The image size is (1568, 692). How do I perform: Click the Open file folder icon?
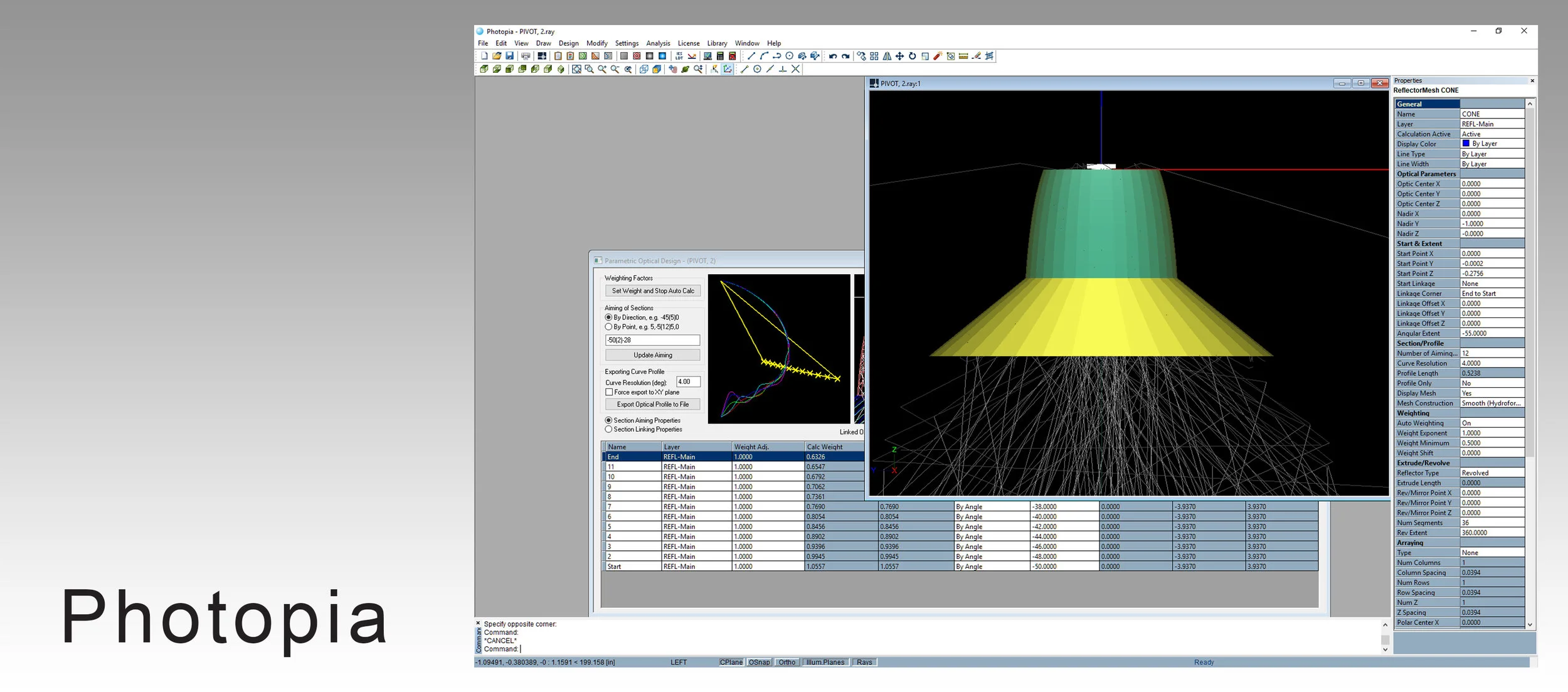coord(497,56)
